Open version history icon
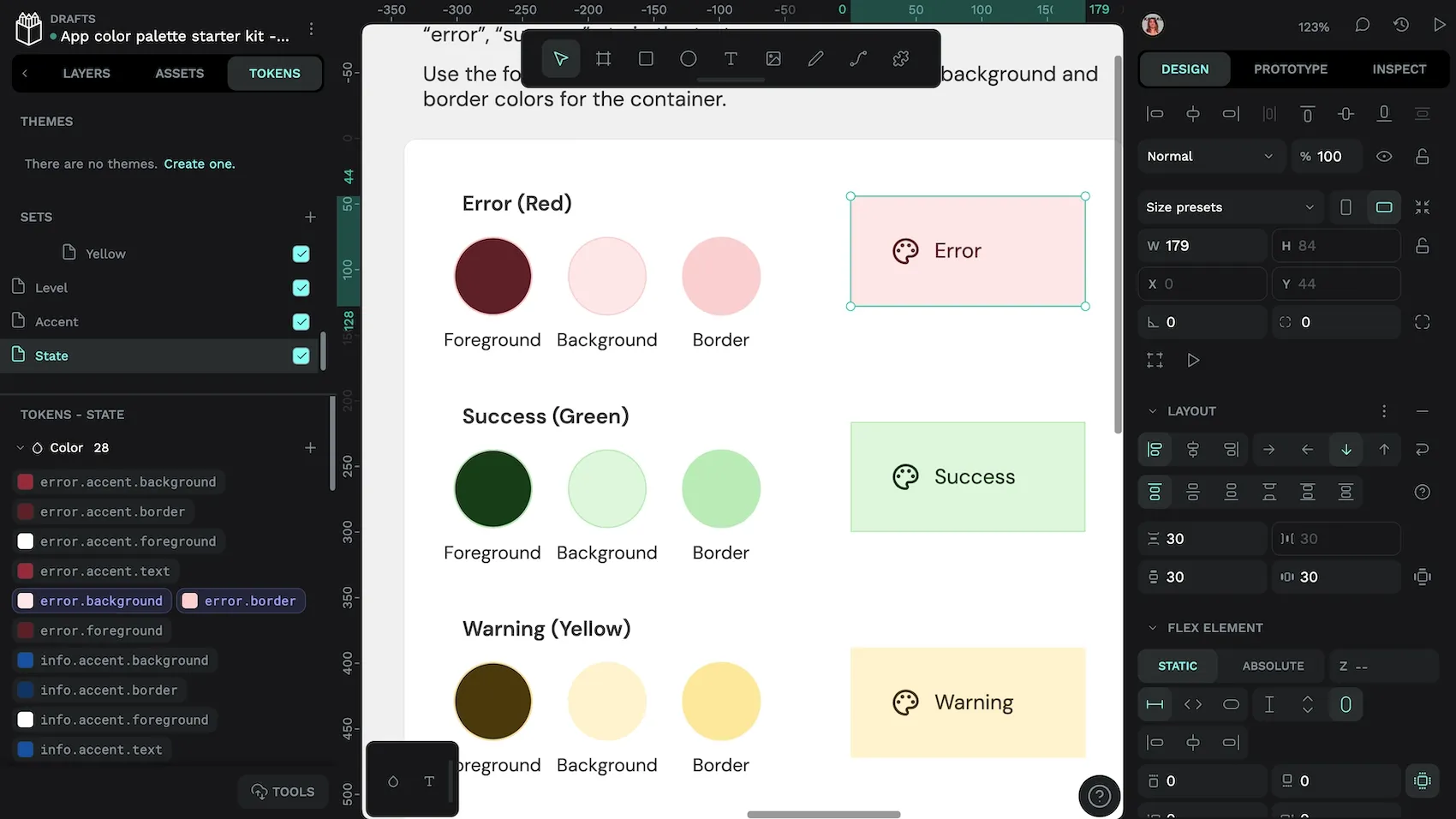The image size is (1456, 819). tap(1401, 26)
